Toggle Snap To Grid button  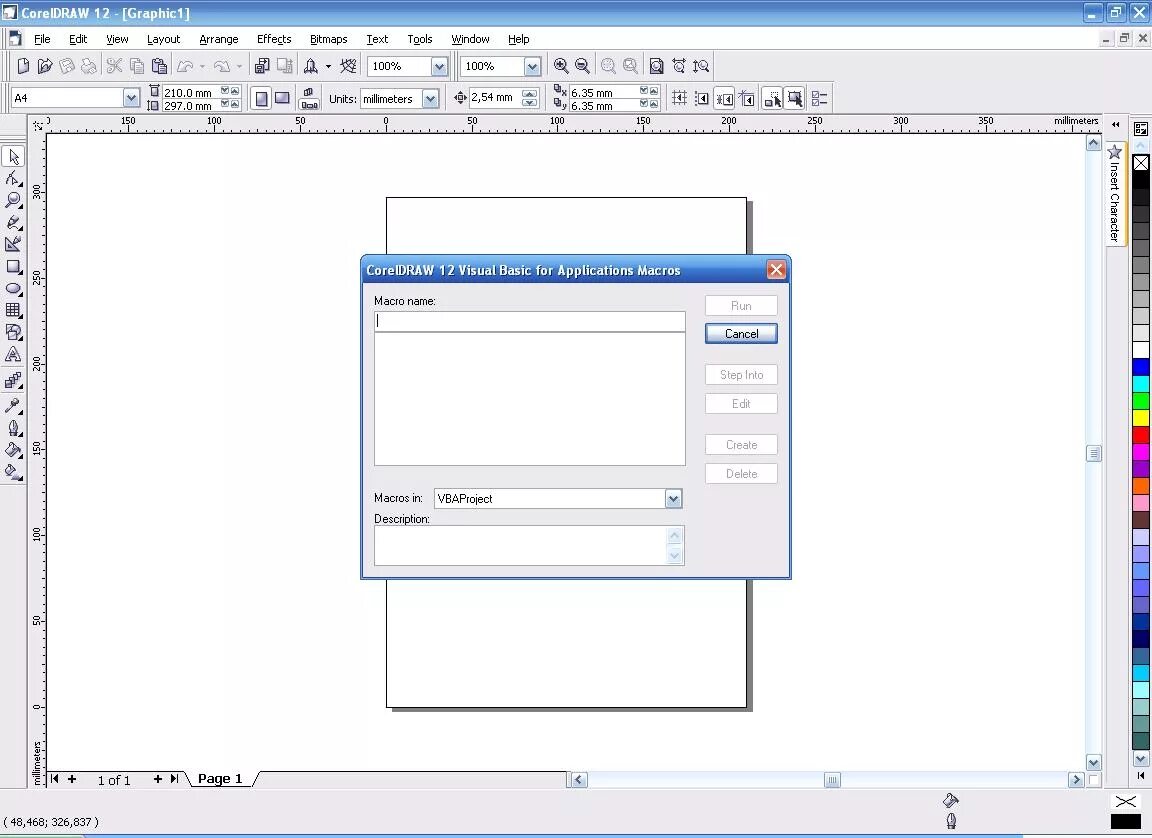pyautogui.click(x=680, y=98)
